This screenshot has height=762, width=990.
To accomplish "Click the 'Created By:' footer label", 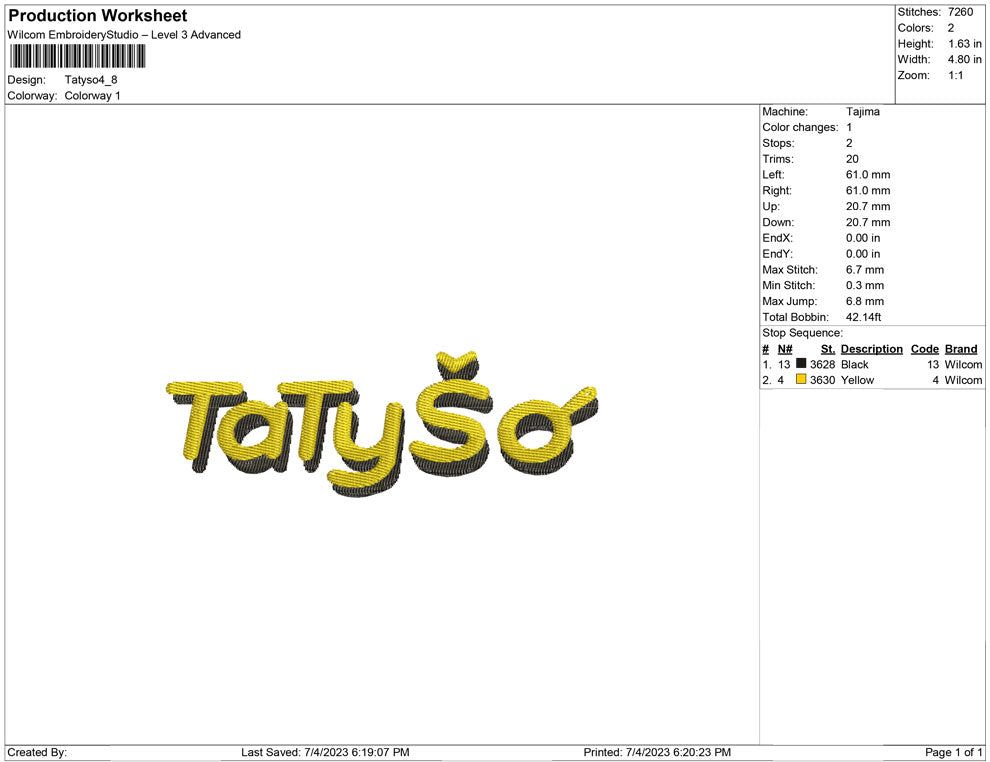I will pos(37,752).
